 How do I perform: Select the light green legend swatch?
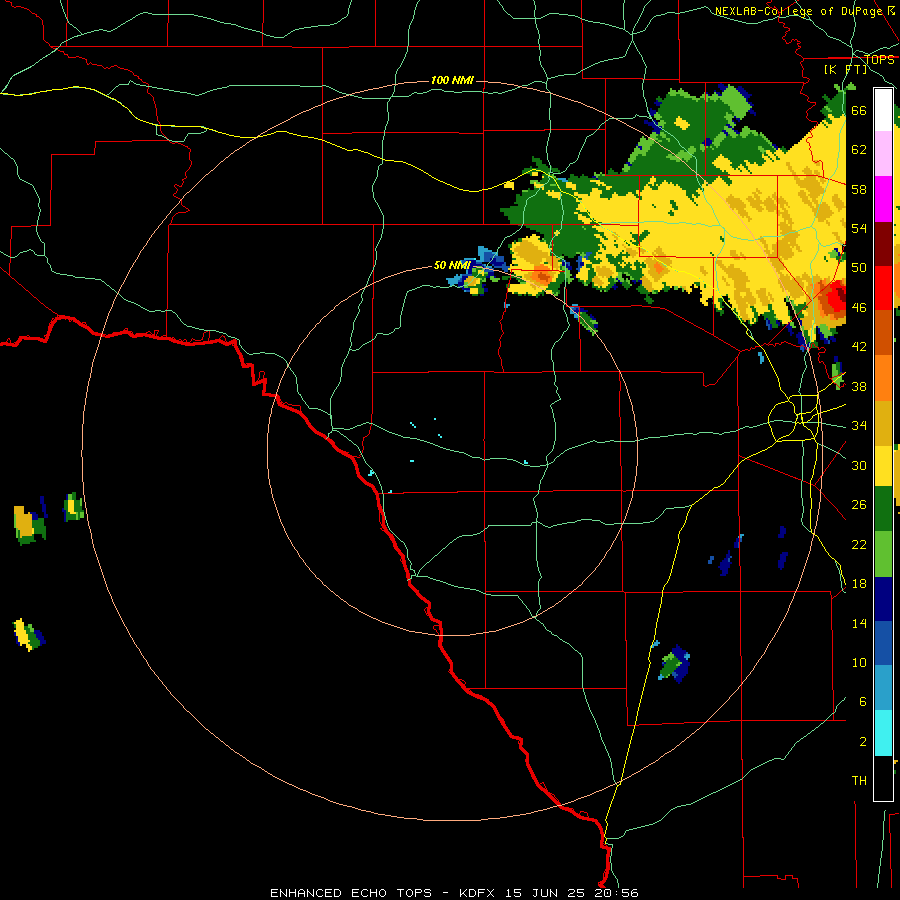pyautogui.click(x=883, y=554)
